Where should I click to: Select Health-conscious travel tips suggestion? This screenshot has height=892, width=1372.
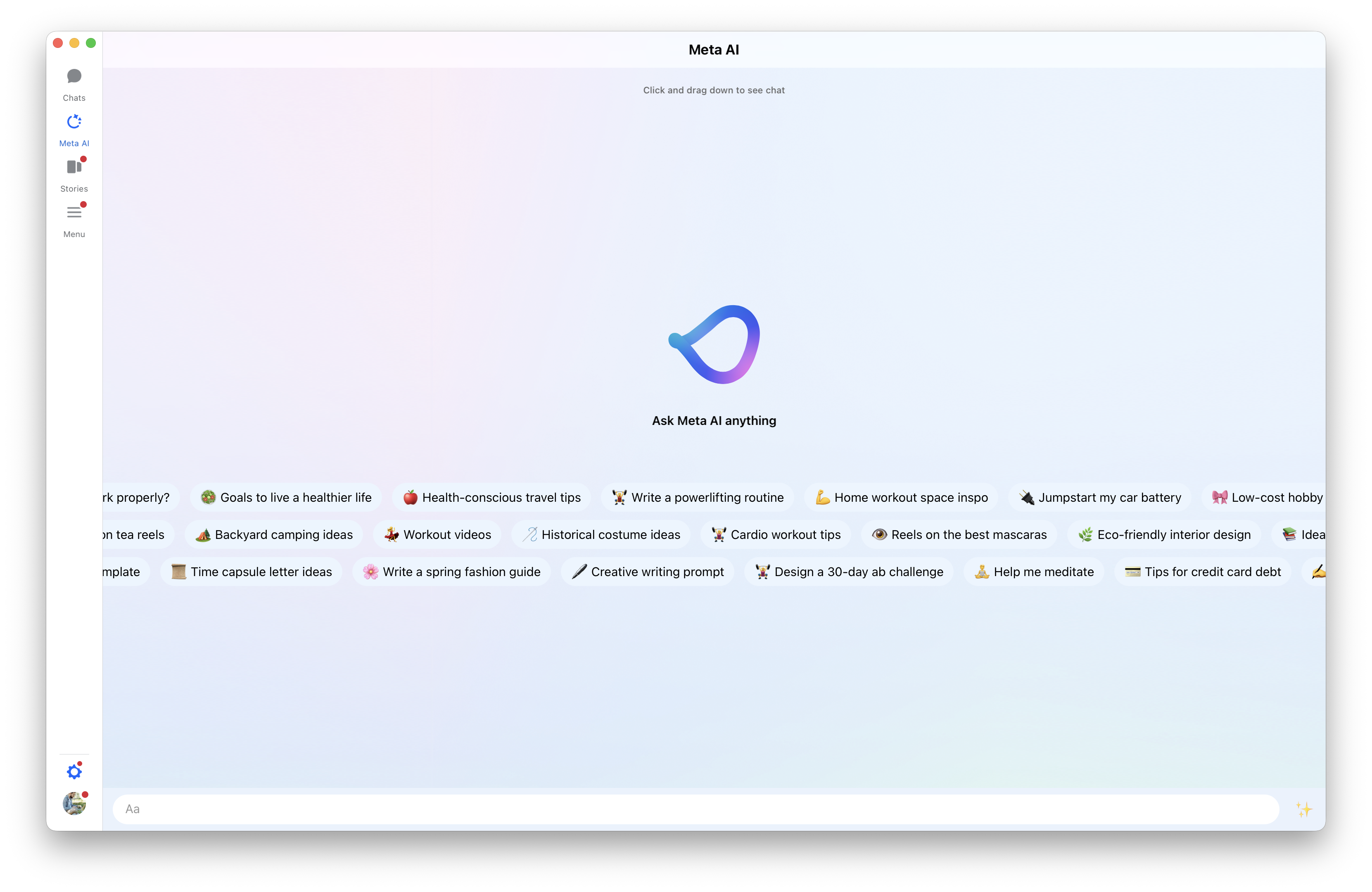click(491, 497)
